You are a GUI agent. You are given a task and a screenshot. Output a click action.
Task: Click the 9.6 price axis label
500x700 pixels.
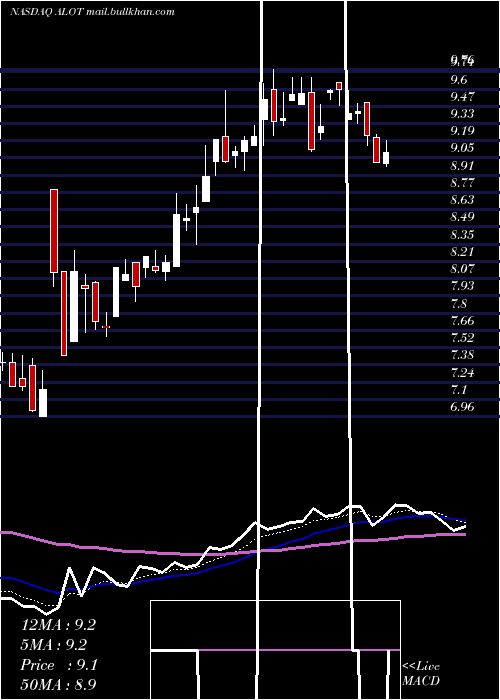click(459, 79)
